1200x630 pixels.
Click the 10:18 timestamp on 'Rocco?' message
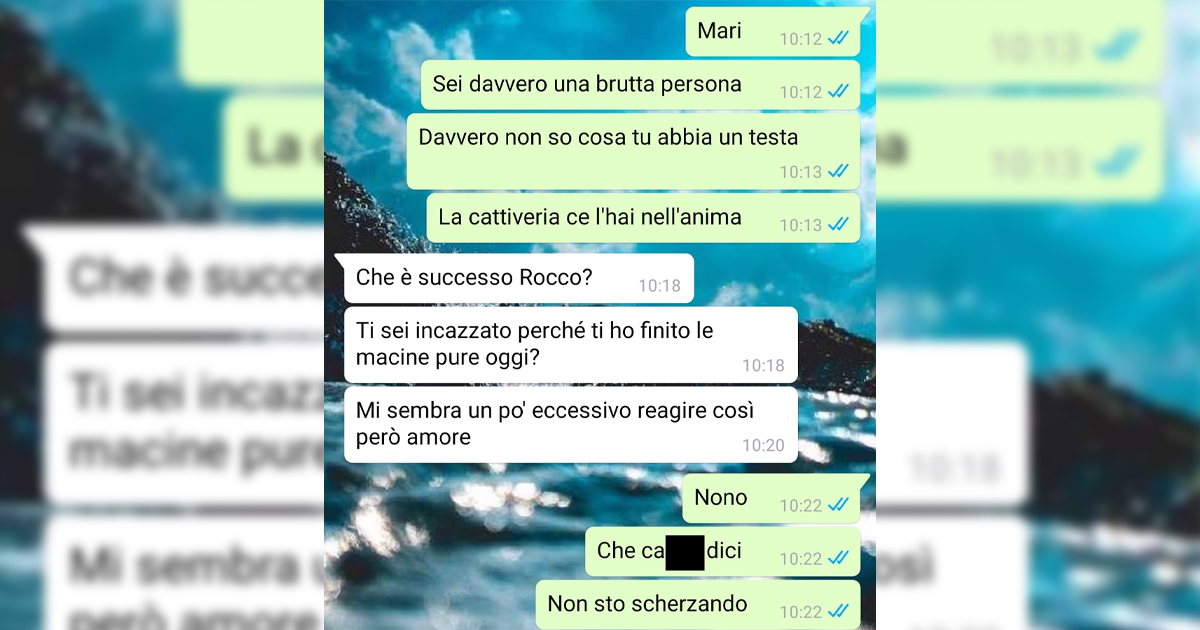pos(660,286)
